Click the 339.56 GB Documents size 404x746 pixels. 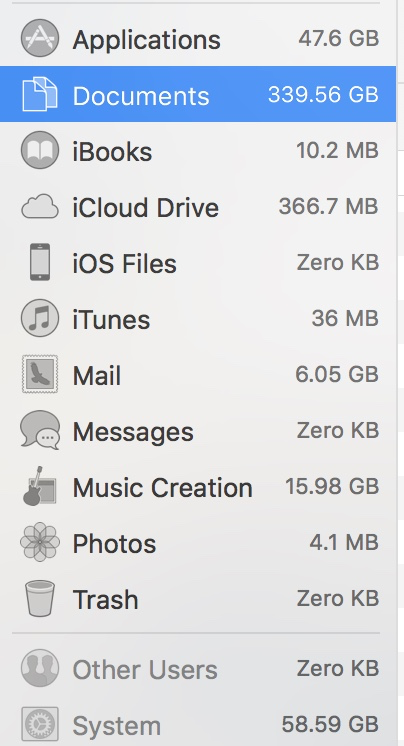click(323, 94)
